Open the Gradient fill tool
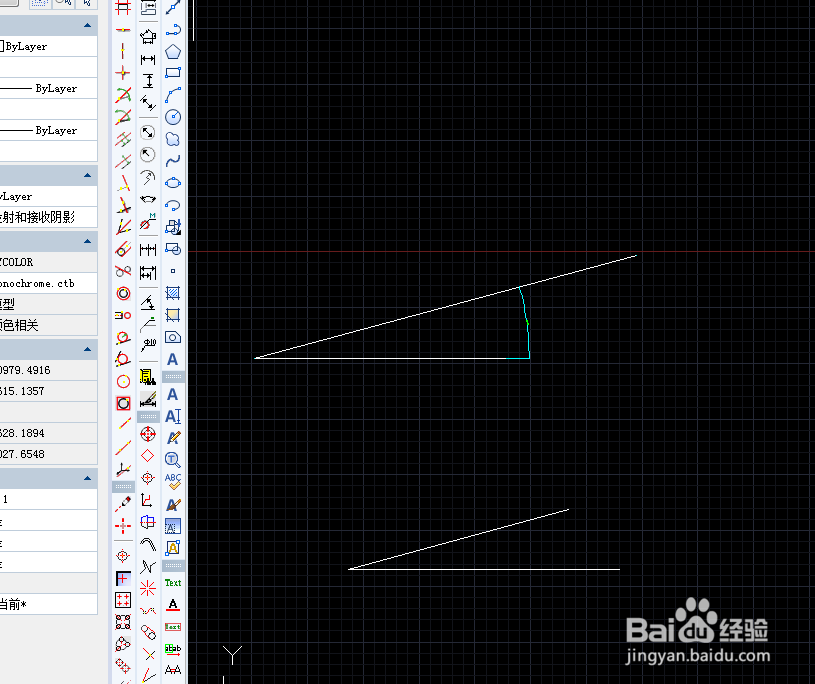Image resolution: width=815 pixels, height=684 pixels. click(x=173, y=315)
